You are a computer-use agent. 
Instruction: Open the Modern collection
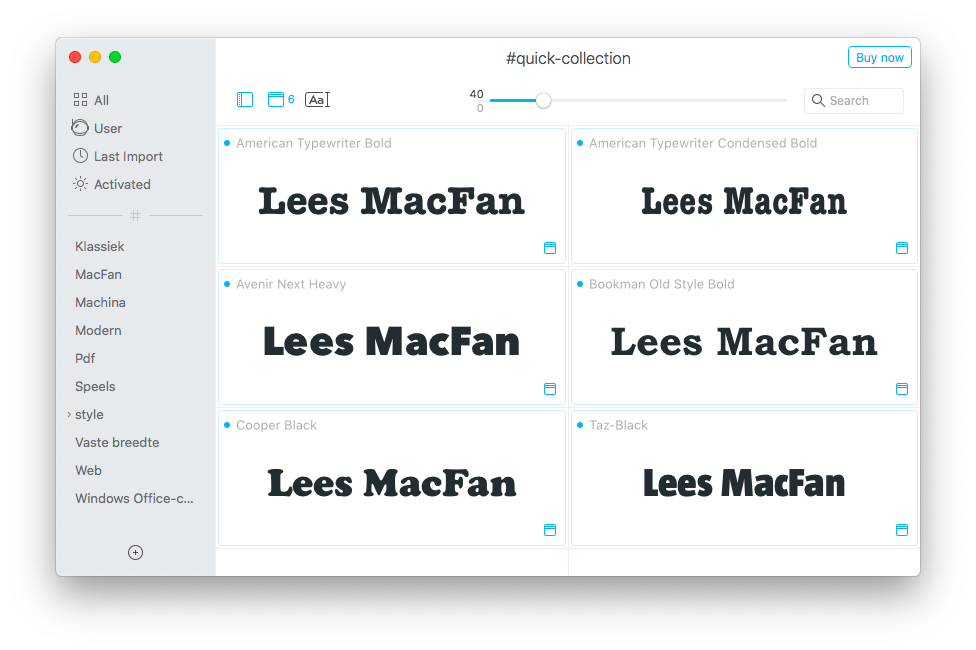point(98,331)
